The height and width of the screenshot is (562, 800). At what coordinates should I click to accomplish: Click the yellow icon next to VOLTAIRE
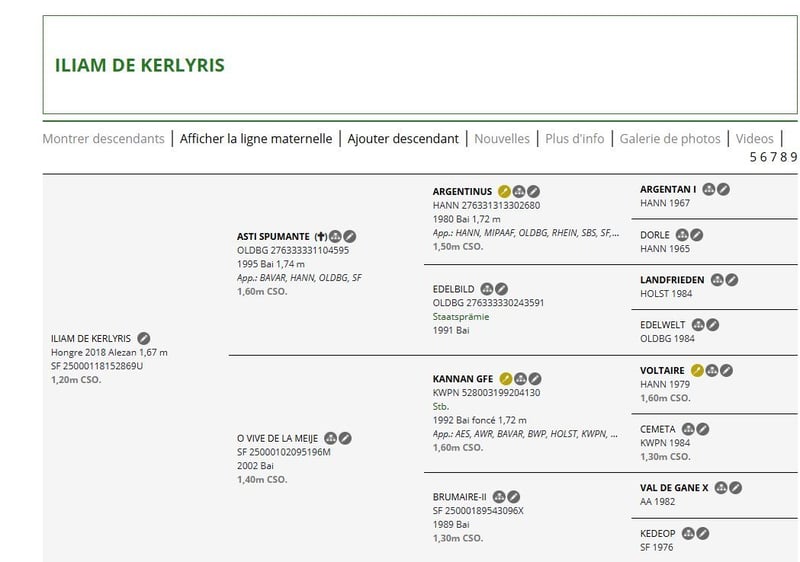697,370
